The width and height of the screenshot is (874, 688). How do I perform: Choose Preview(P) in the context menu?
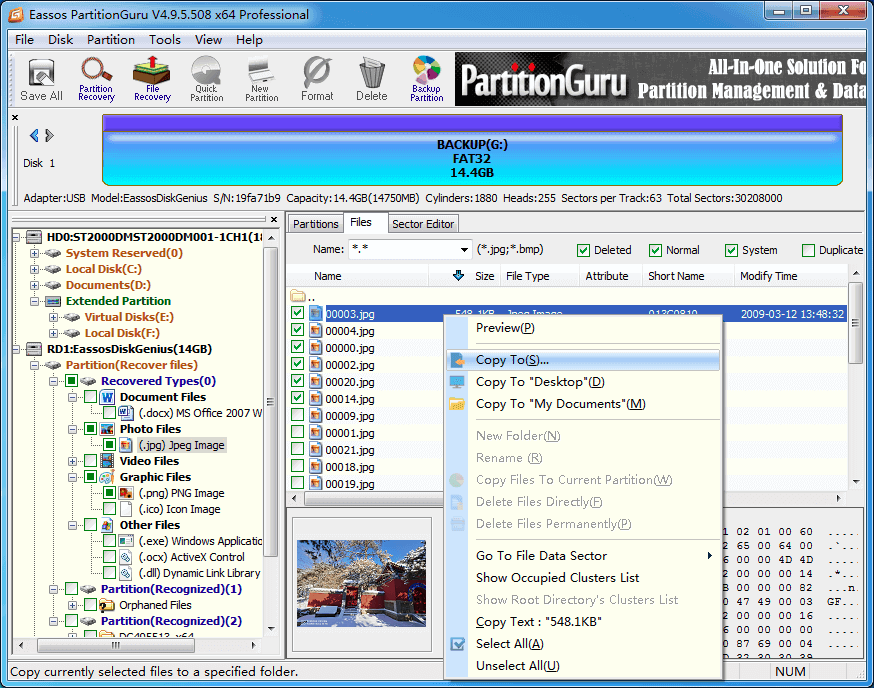point(583,328)
